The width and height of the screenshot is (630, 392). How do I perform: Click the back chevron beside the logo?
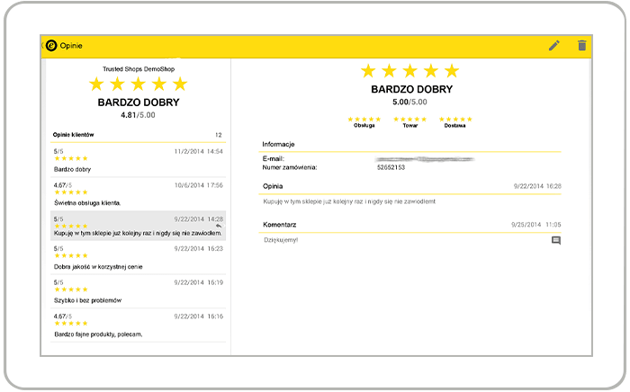(42, 45)
